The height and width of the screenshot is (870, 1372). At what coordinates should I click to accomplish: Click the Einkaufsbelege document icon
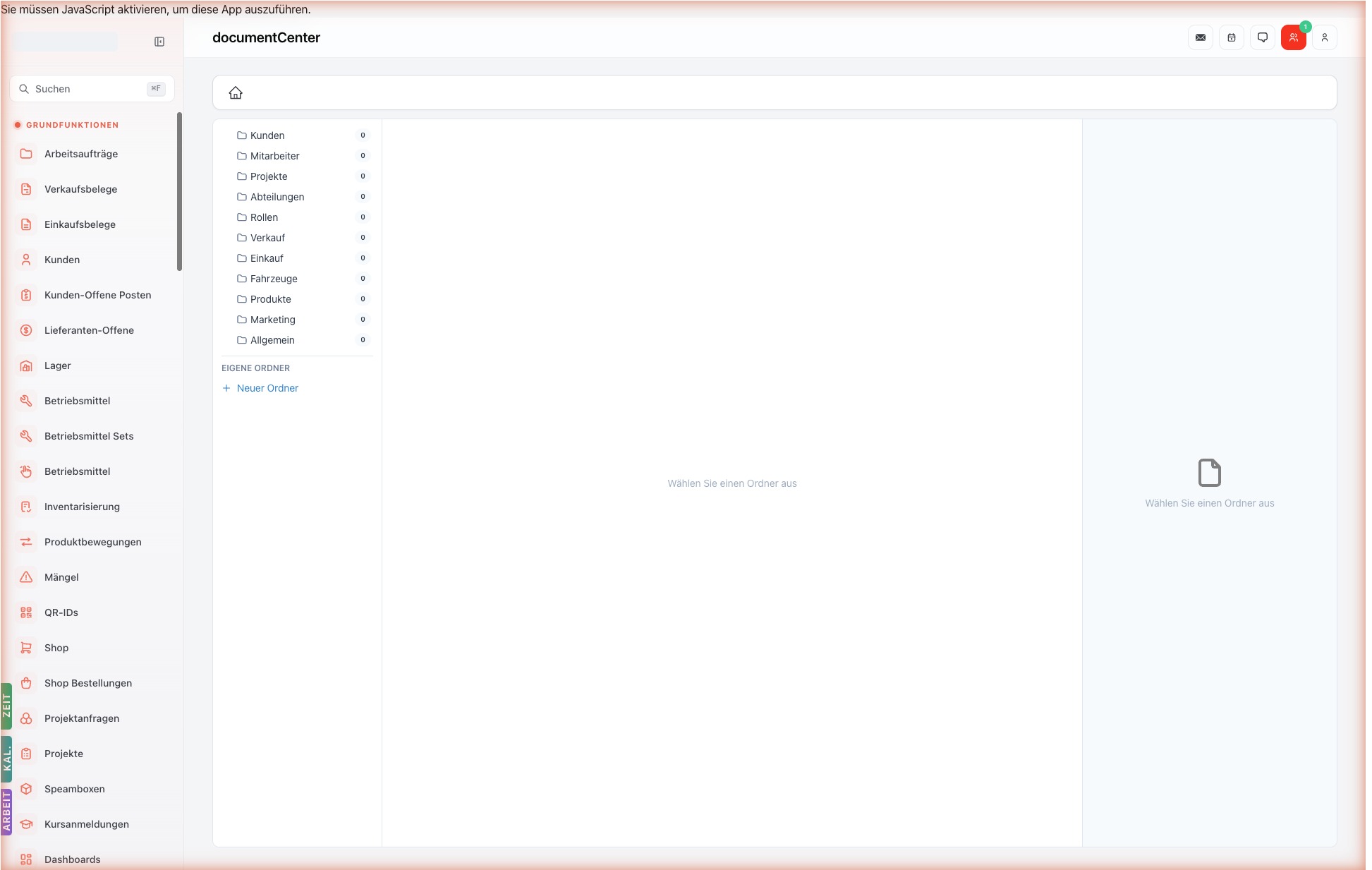tap(26, 224)
